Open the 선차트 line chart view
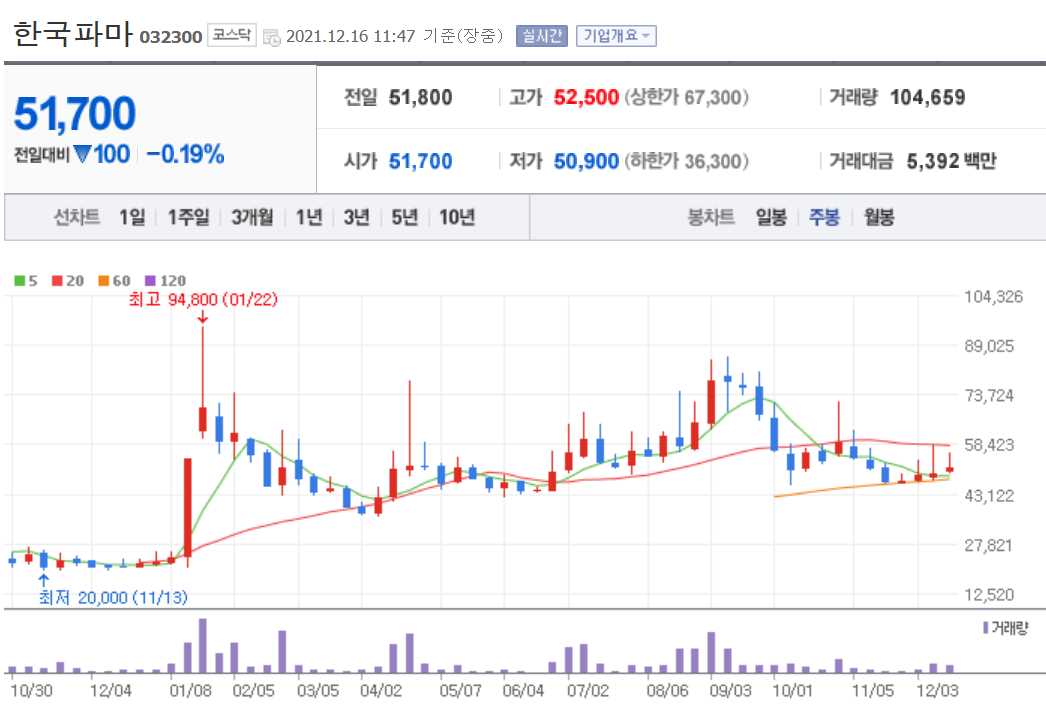Screen dimensions: 1046x710 click(79, 218)
